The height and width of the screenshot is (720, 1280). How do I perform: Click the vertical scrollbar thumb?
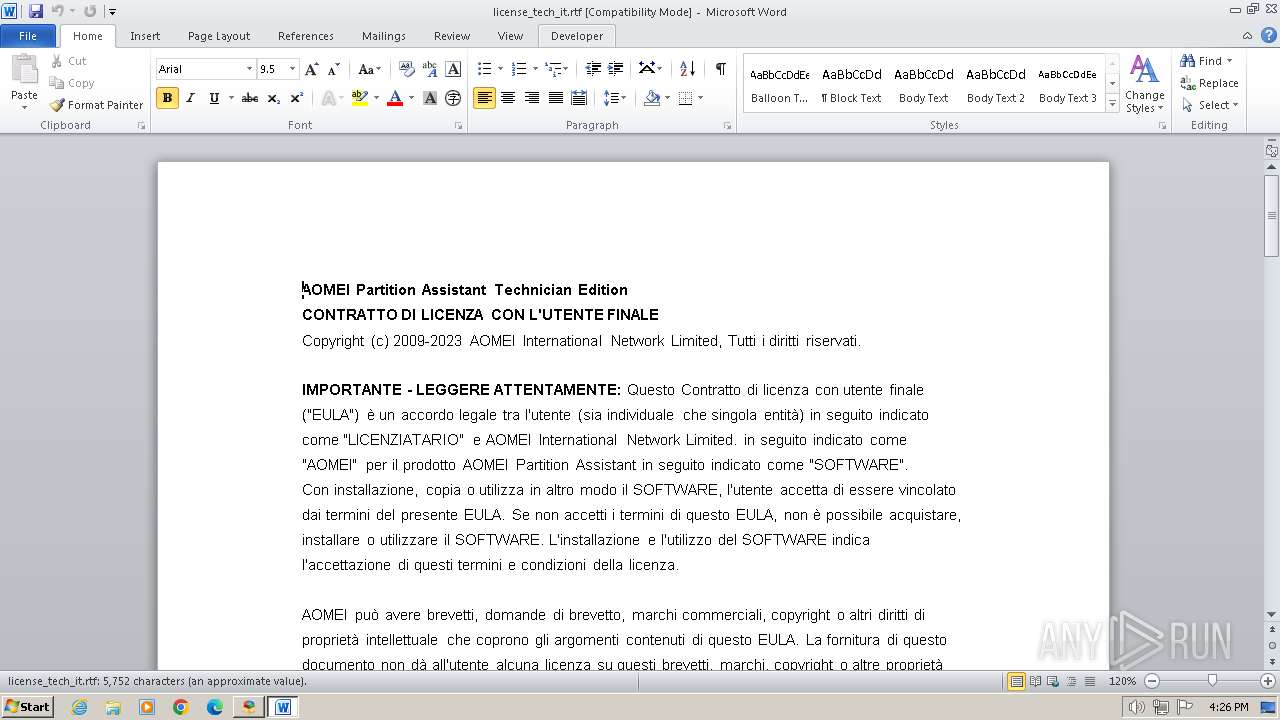click(x=1271, y=215)
